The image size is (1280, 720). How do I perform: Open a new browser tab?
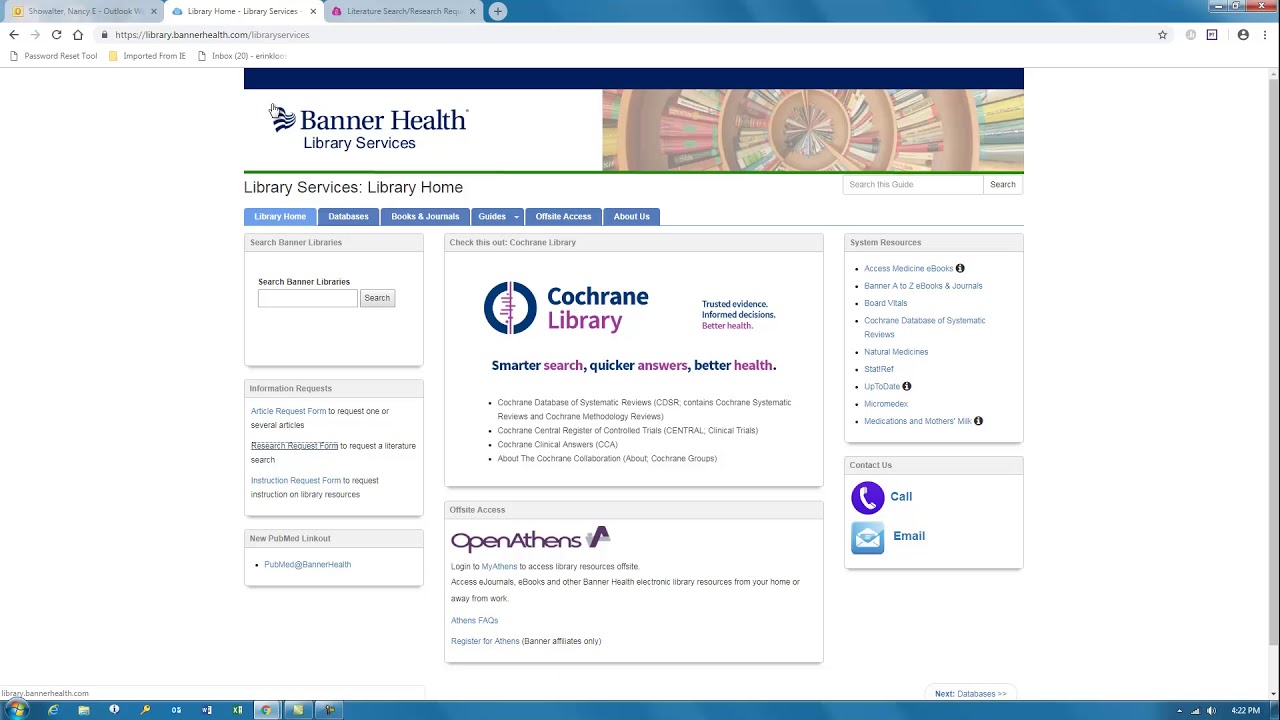(497, 11)
